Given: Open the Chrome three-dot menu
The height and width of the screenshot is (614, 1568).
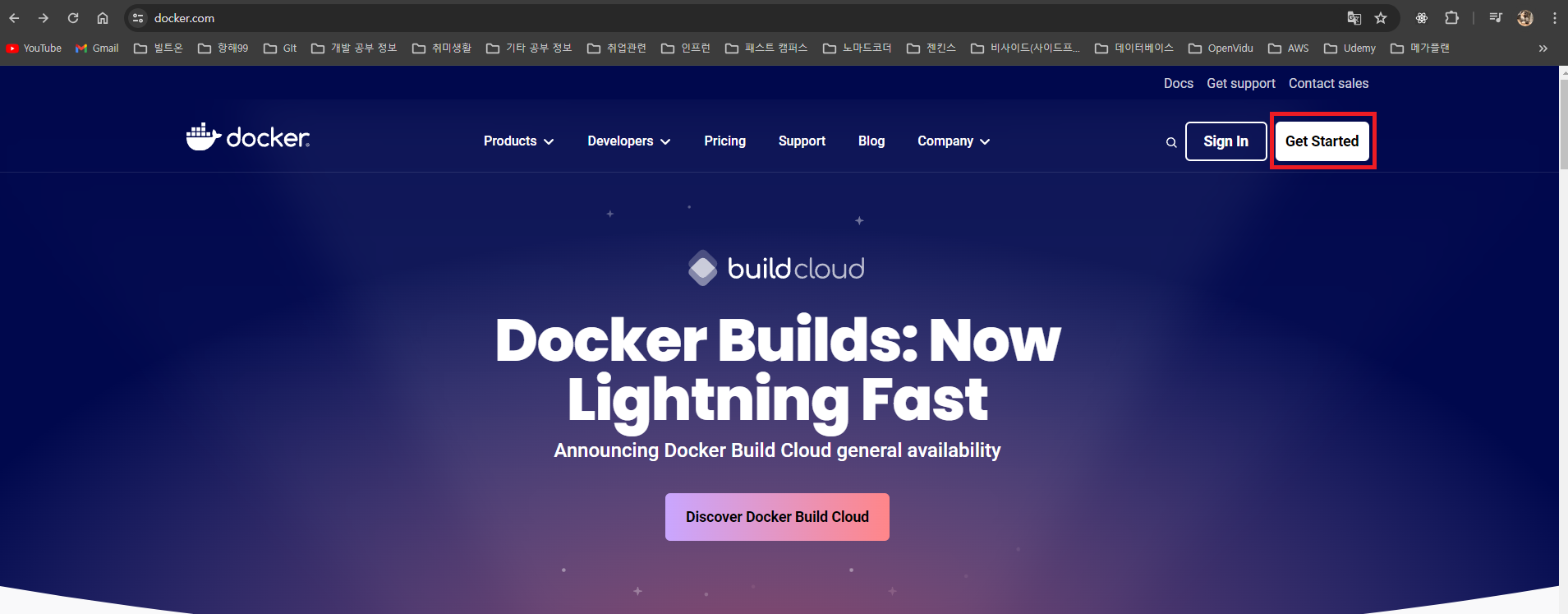Looking at the screenshot, I should point(1555,18).
